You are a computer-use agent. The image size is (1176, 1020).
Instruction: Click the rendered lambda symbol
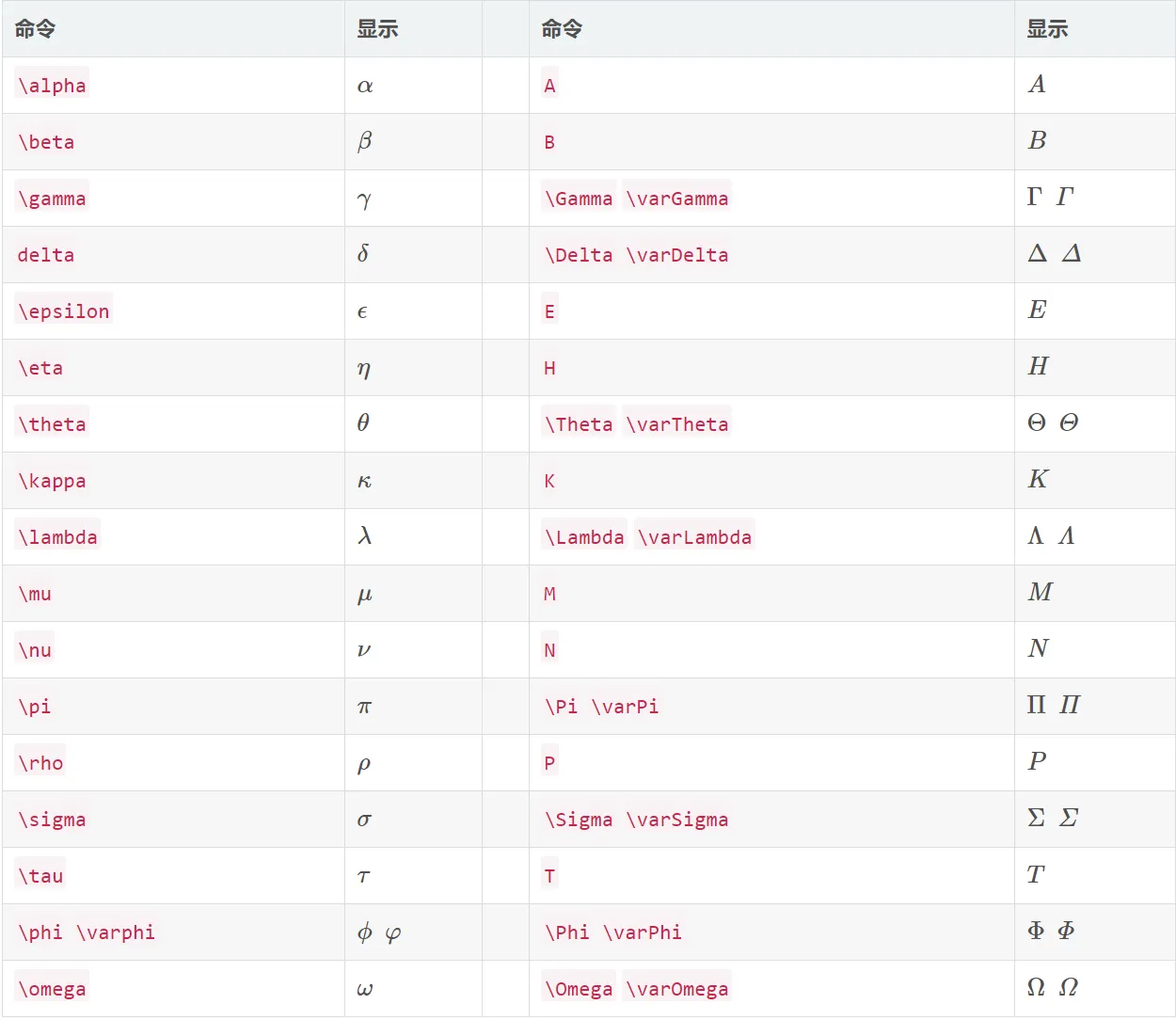point(365,535)
